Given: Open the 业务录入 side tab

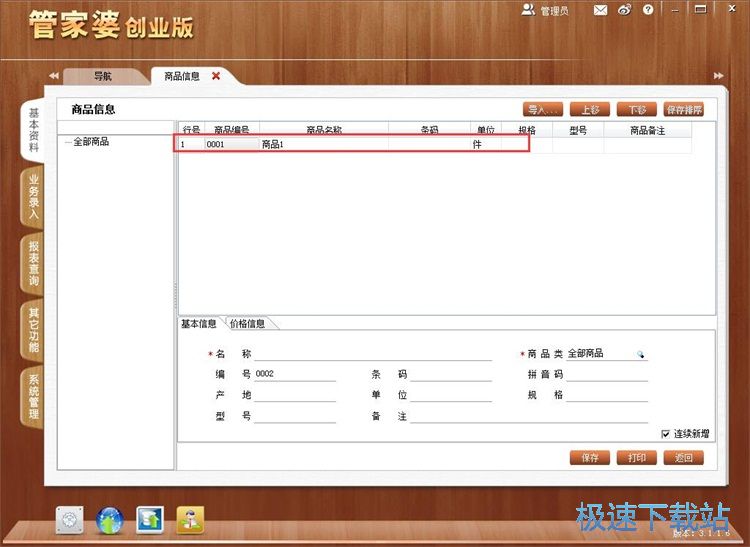Looking at the screenshot, I should pos(33,196).
